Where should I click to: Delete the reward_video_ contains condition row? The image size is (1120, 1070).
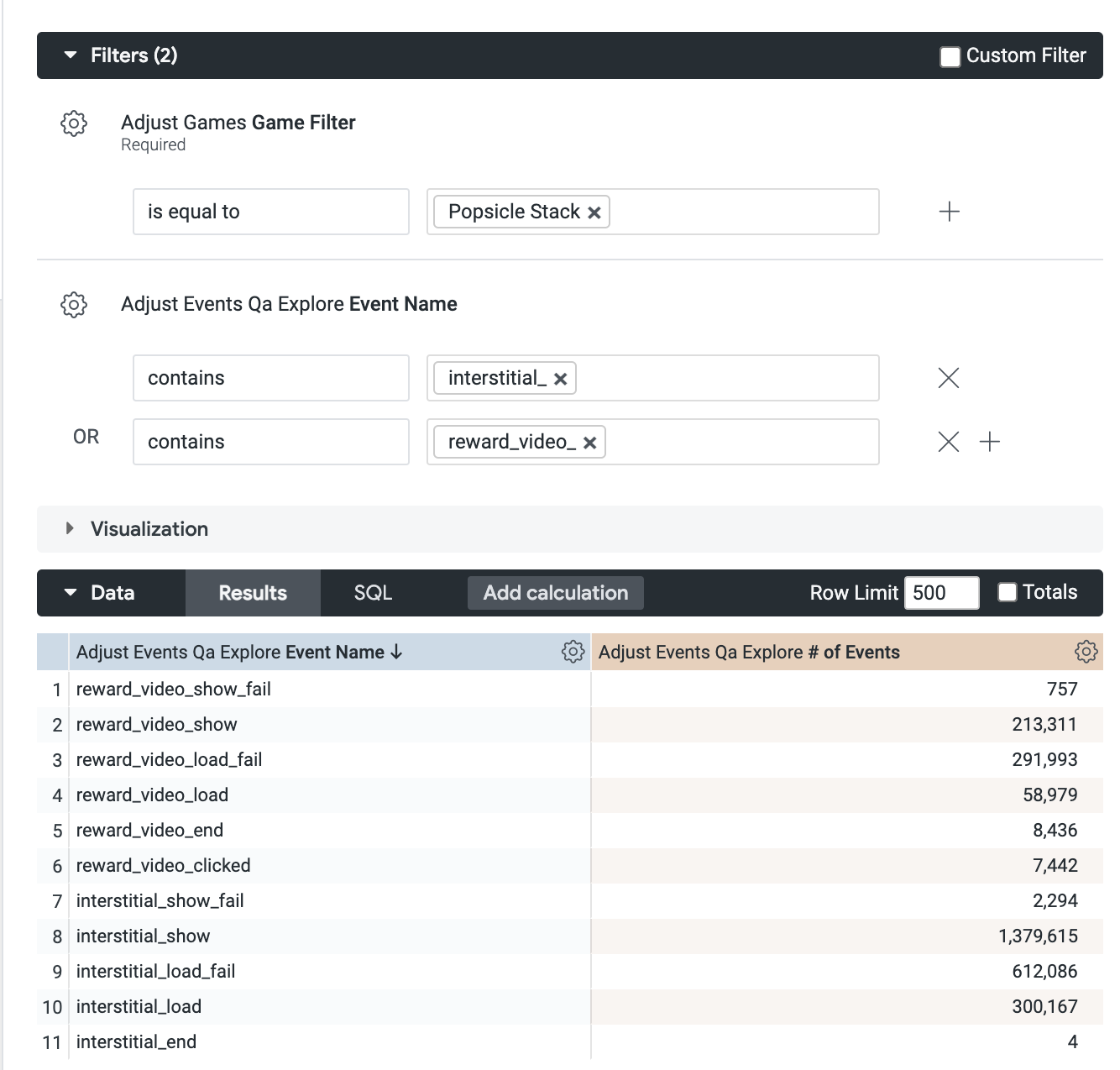949,442
